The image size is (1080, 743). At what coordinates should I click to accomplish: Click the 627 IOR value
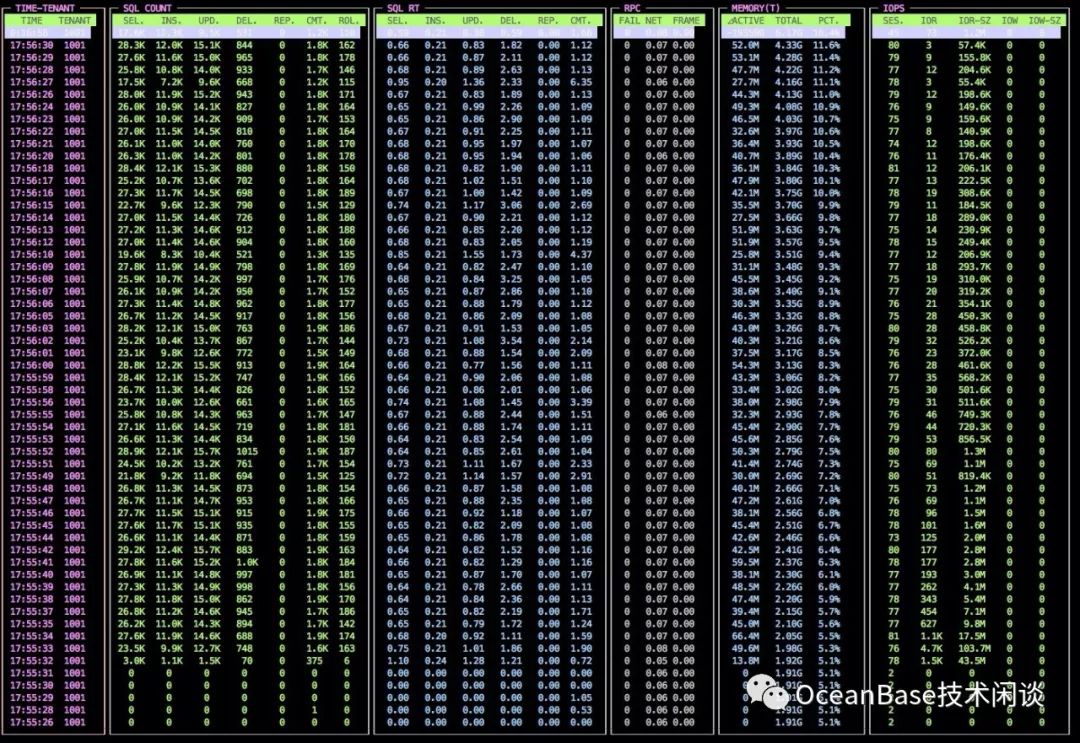pyautogui.click(x=928, y=624)
